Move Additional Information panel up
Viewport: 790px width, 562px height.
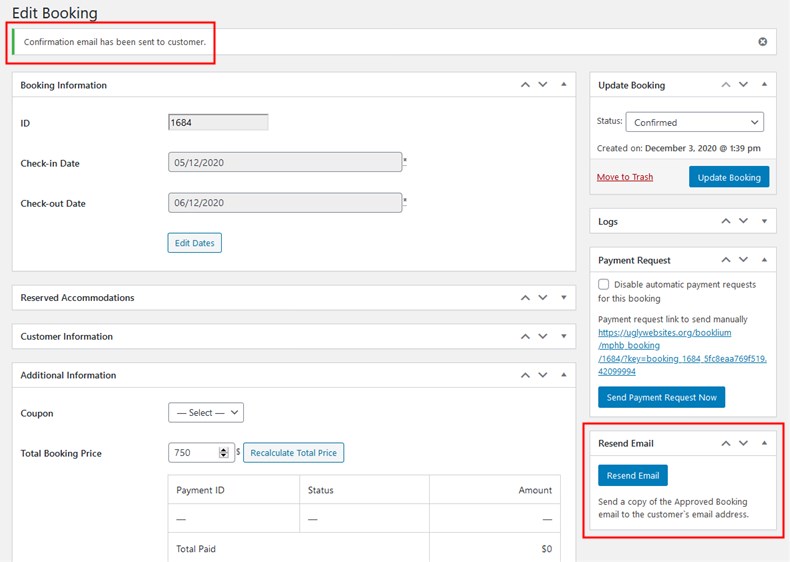coord(525,375)
